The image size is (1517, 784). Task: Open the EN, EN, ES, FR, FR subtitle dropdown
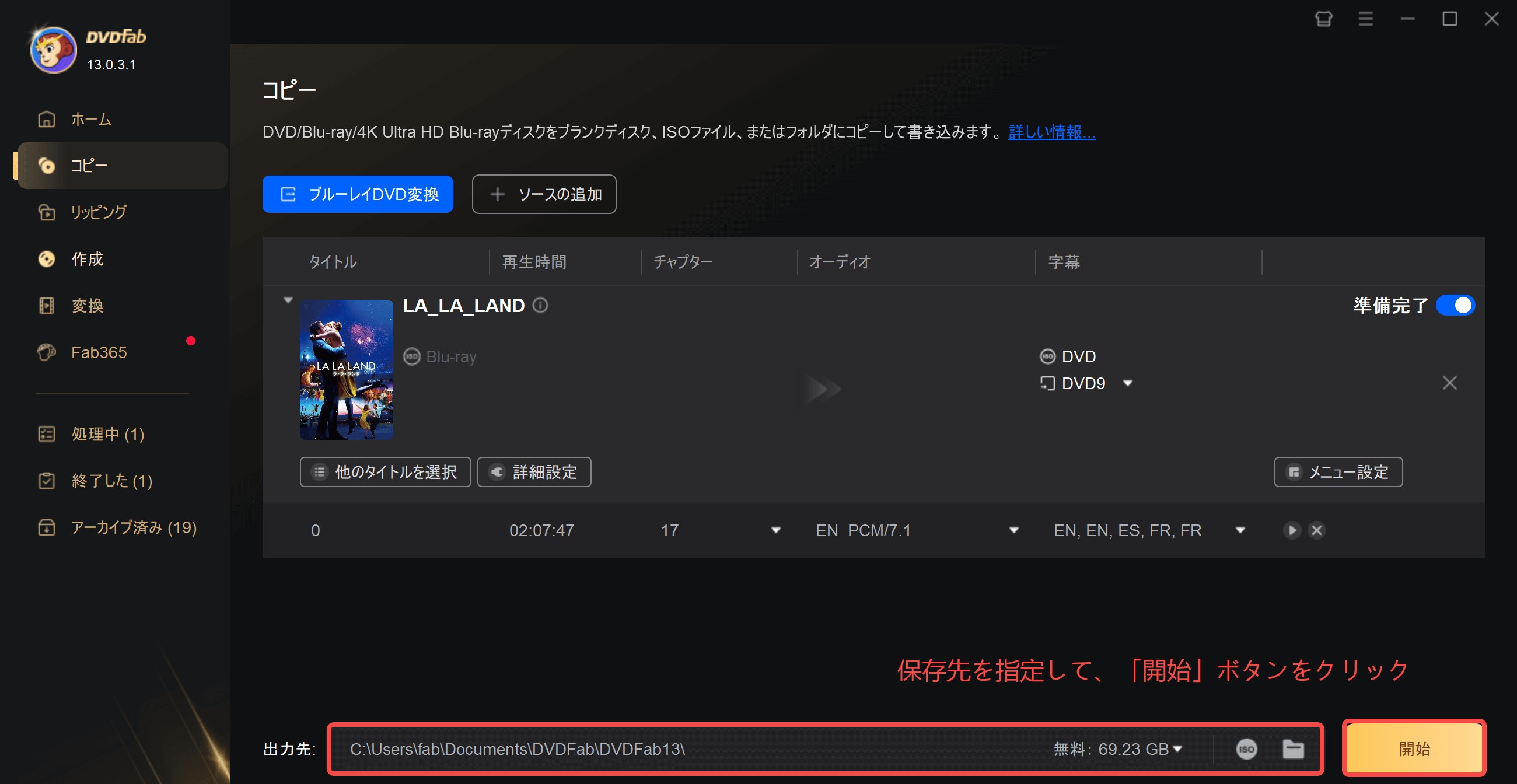pos(1240,530)
